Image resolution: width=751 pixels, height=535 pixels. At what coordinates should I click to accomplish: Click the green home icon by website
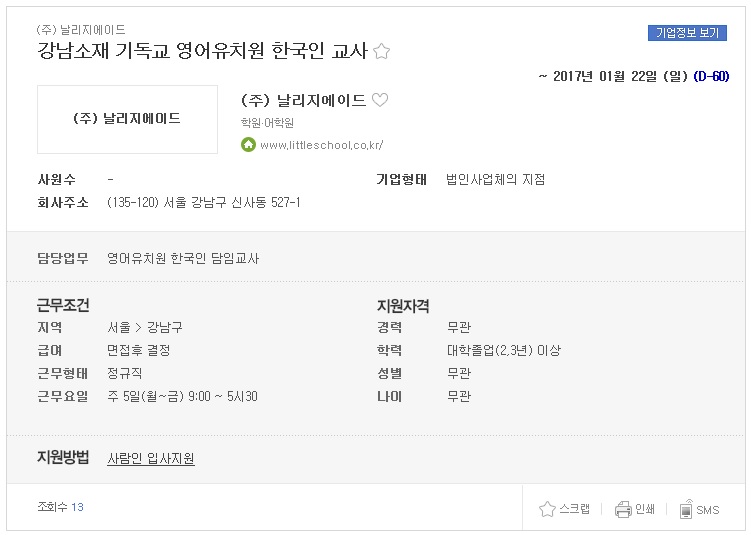point(248,144)
